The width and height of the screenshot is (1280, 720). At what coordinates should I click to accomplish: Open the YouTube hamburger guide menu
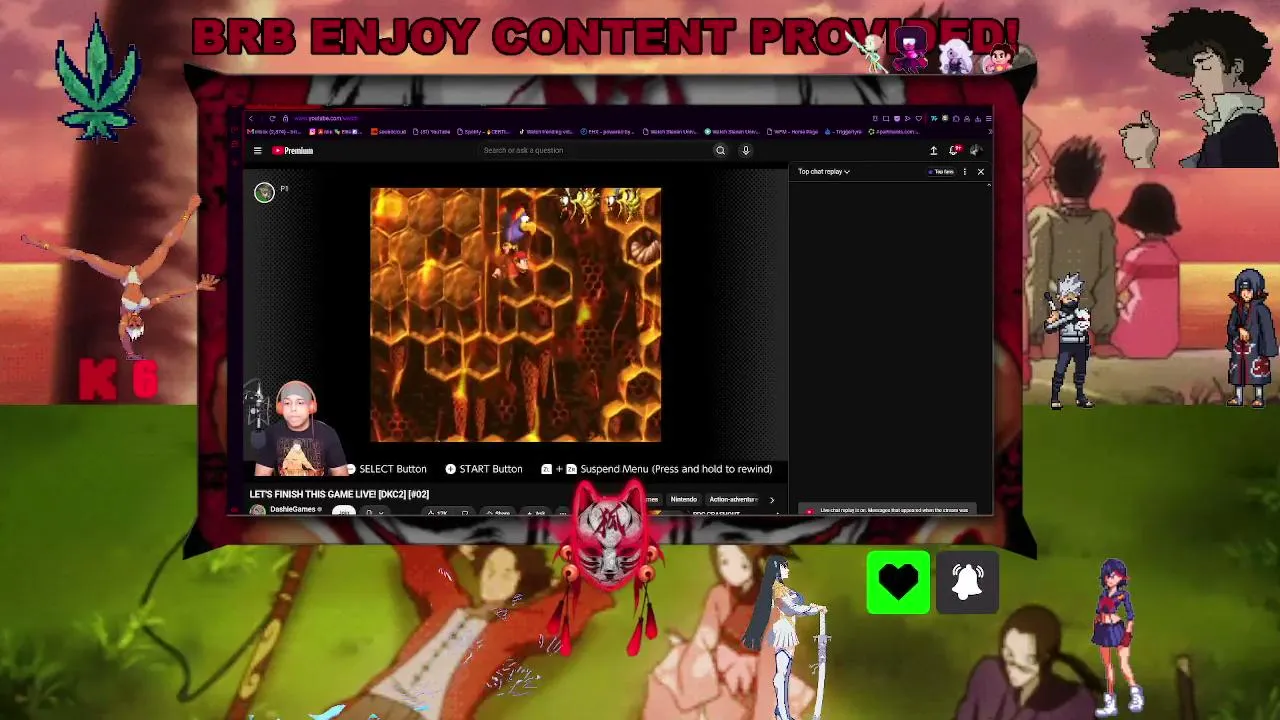click(257, 151)
